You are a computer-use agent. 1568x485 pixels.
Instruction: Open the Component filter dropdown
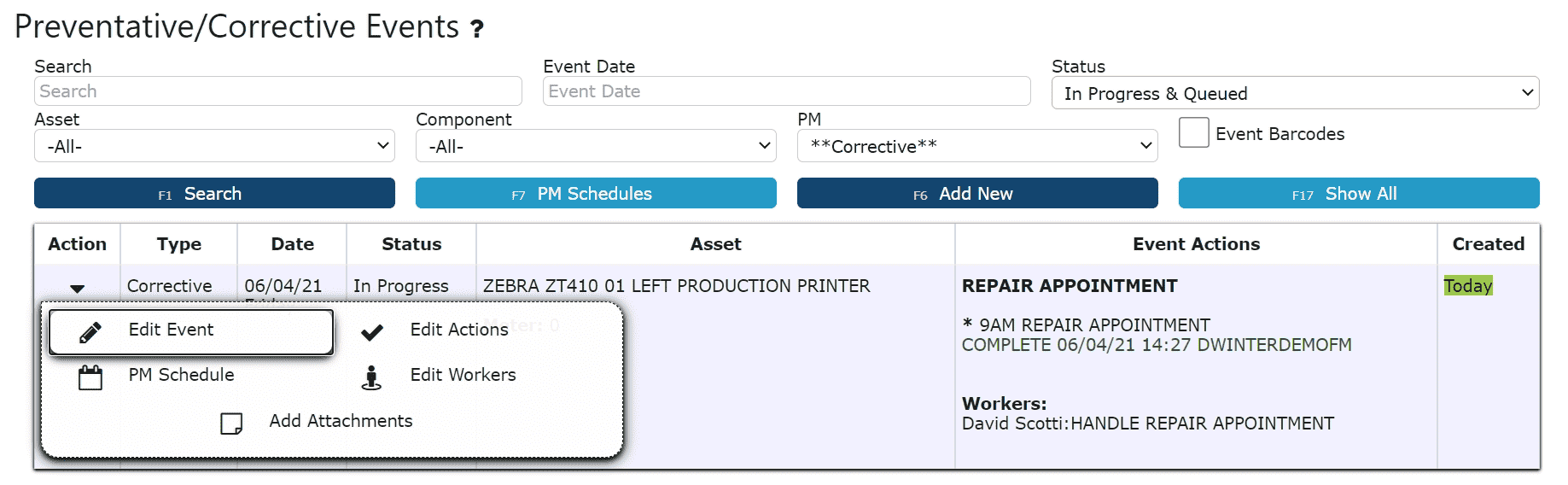click(596, 146)
